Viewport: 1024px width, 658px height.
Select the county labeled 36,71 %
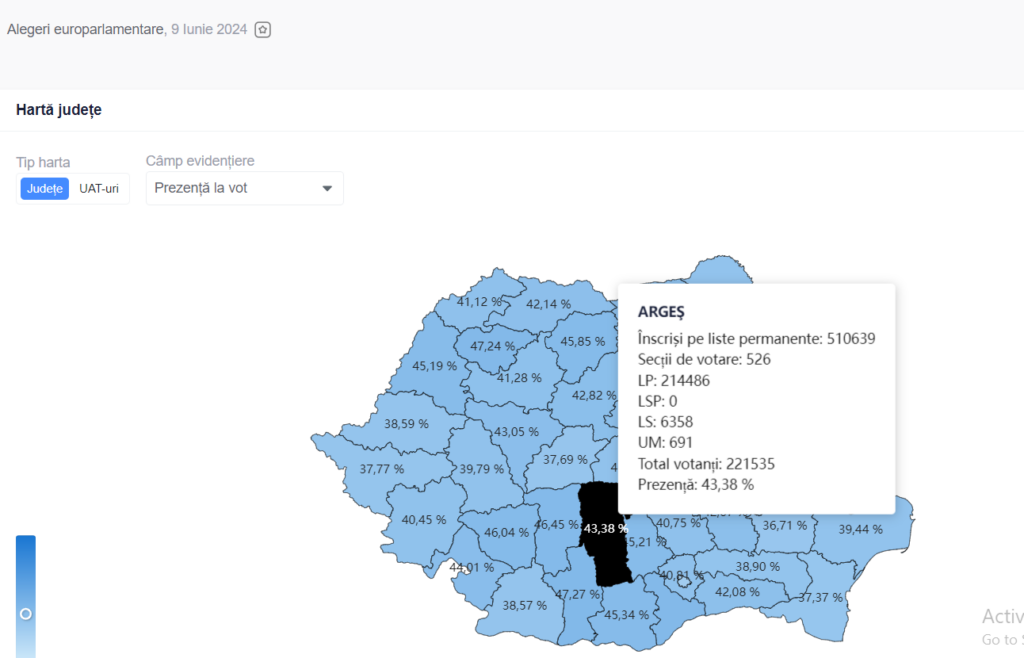click(x=784, y=525)
